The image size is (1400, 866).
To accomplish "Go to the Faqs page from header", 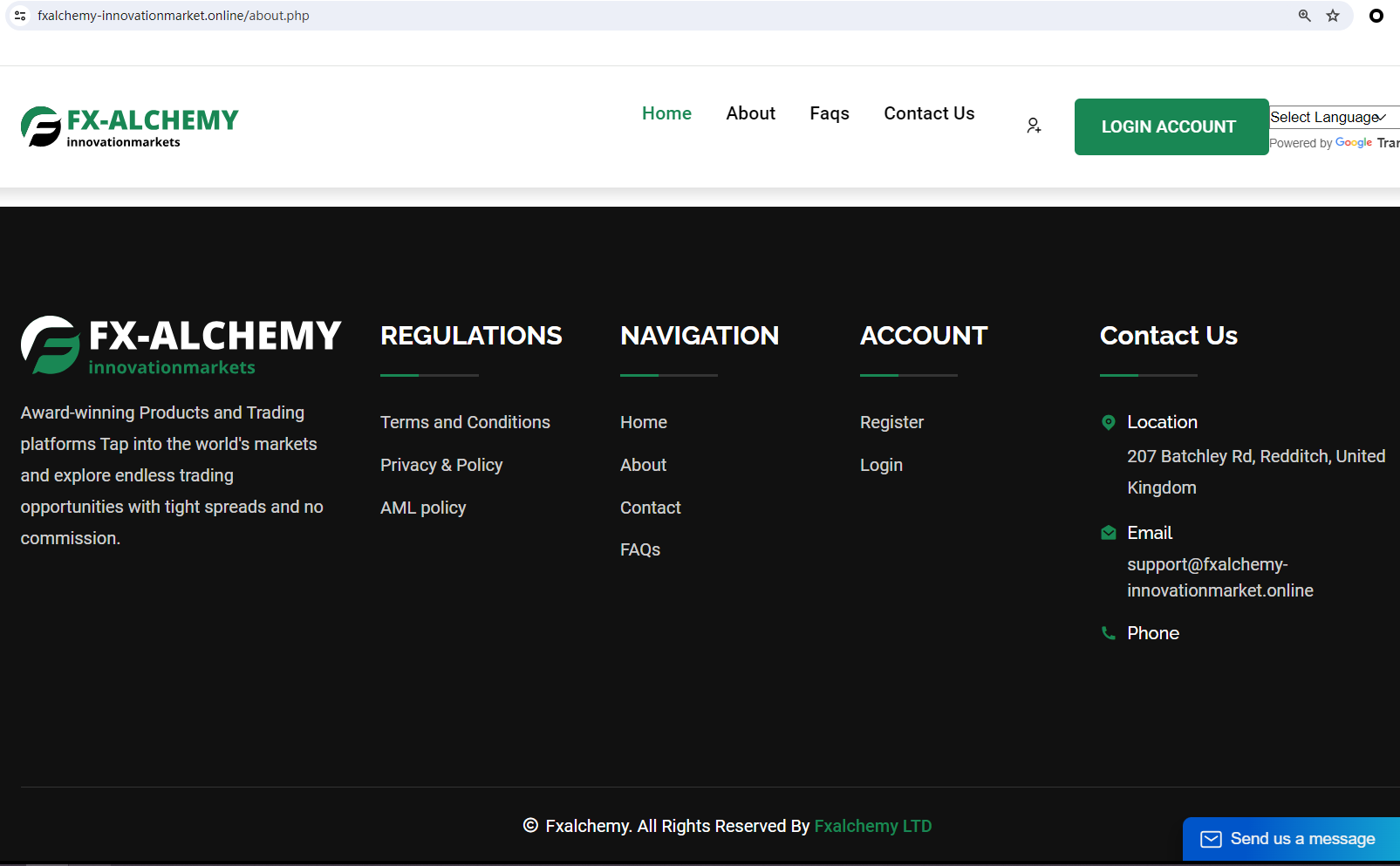I will (x=829, y=113).
